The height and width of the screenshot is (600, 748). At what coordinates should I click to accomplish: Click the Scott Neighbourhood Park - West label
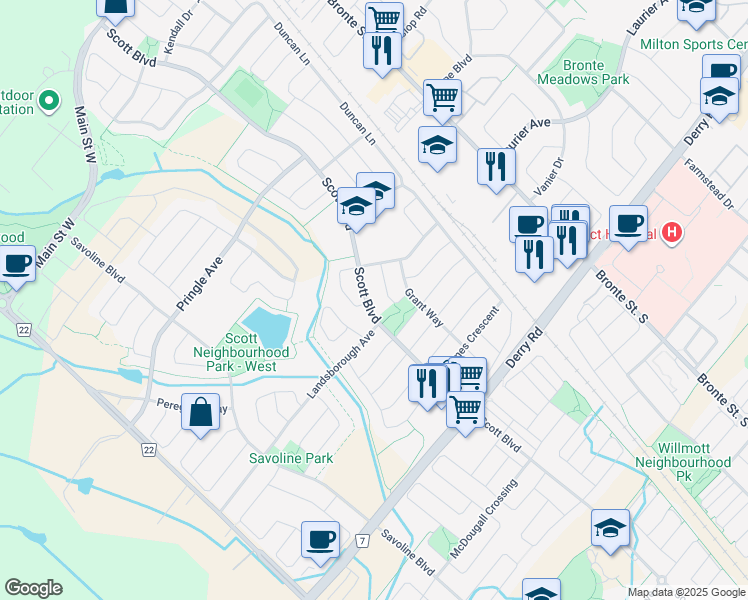point(241,352)
